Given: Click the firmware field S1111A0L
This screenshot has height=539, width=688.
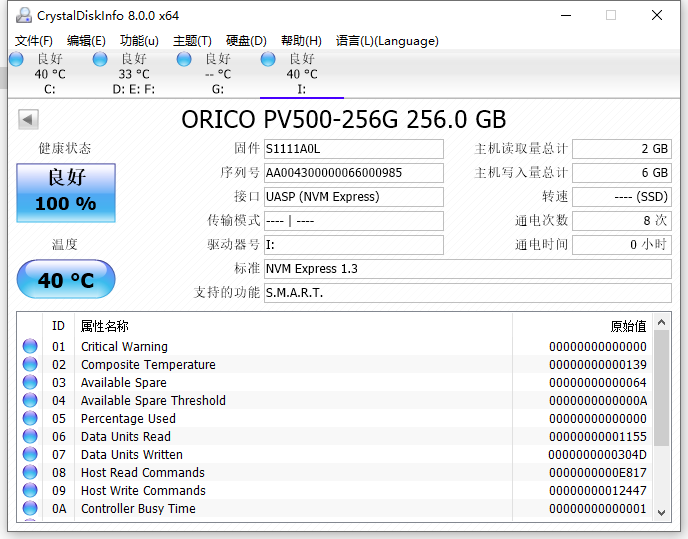Looking at the screenshot, I should click(354, 149).
